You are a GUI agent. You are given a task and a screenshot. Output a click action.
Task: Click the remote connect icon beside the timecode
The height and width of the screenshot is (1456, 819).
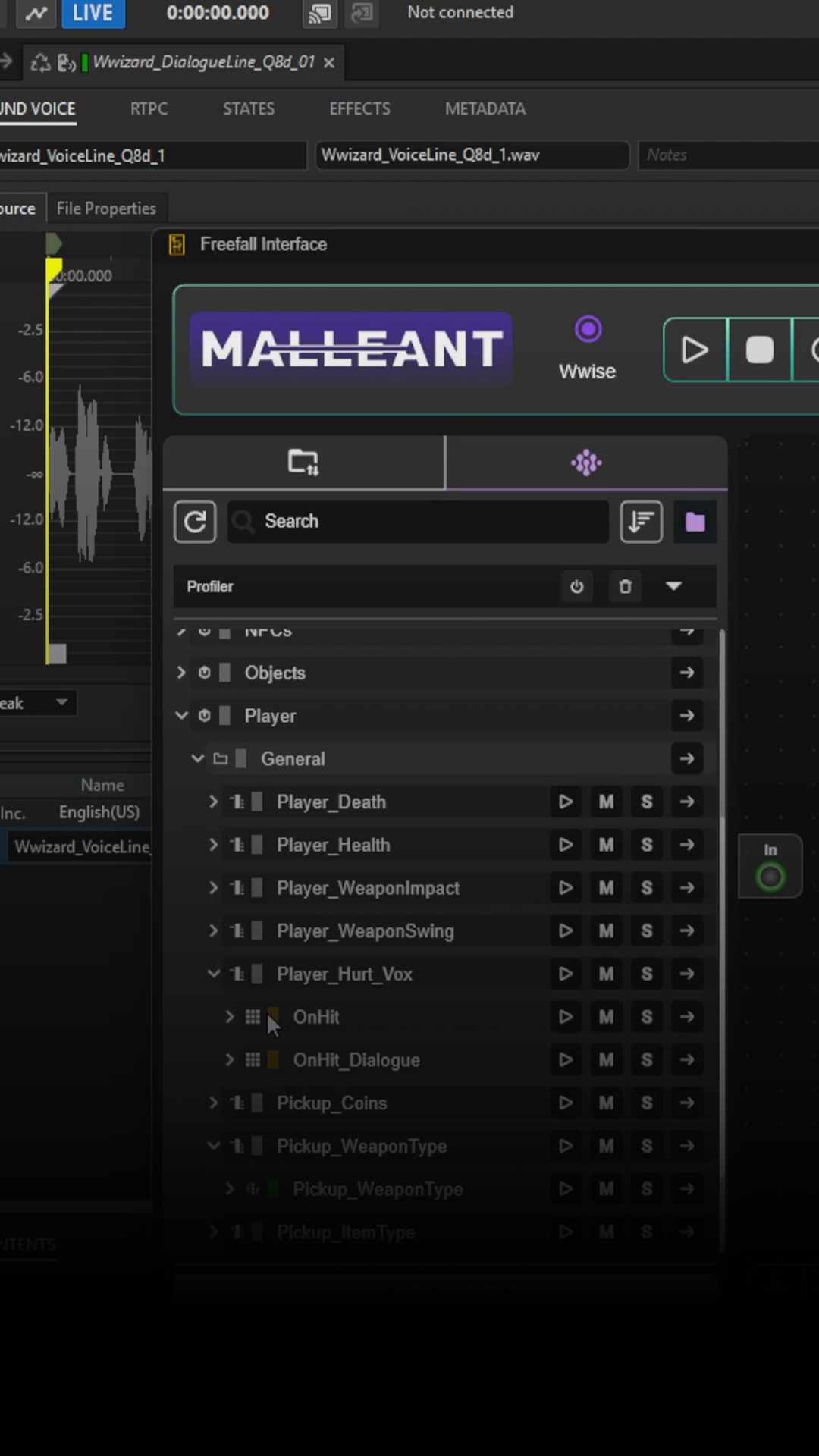click(320, 13)
